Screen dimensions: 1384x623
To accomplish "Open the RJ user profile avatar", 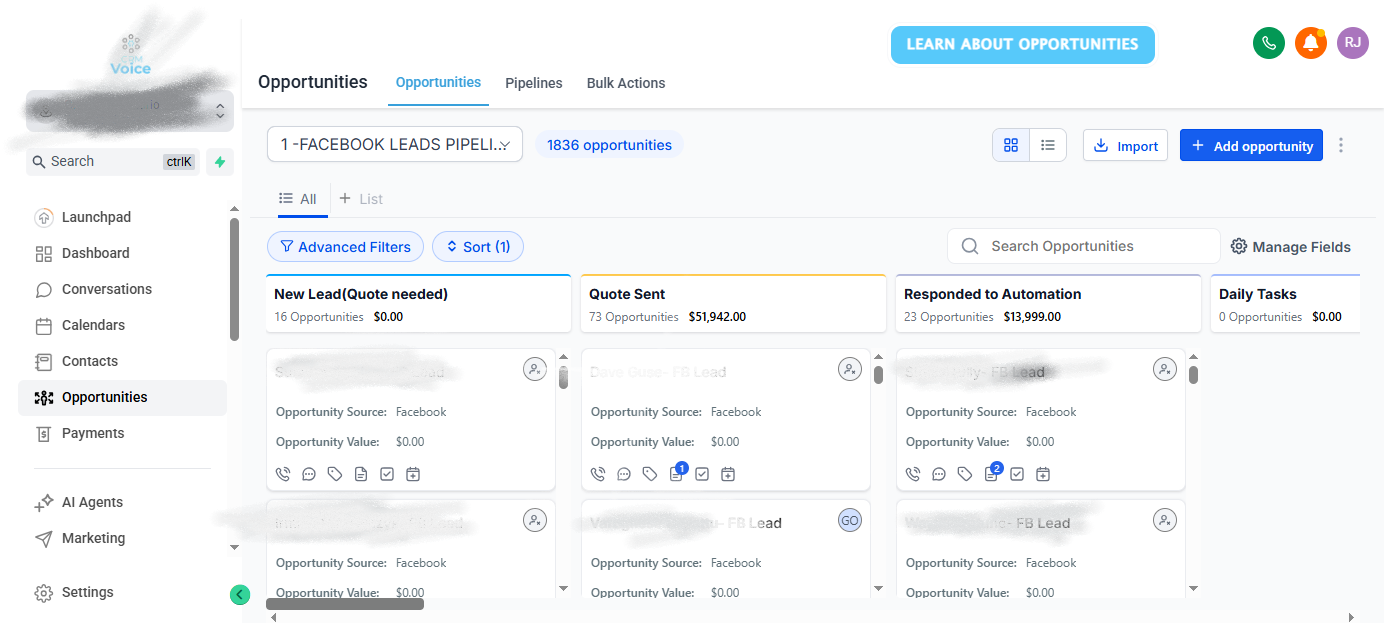I will coord(1353,43).
